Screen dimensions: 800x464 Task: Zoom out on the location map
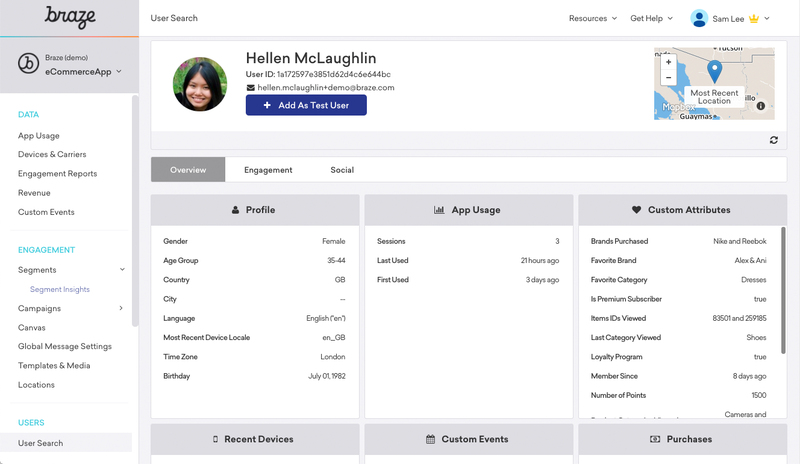(668, 78)
